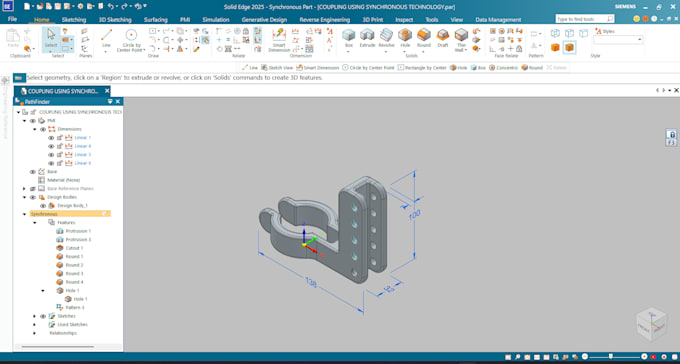Click the Cutout 1 feature icon
This screenshot has height=364, width=680.
60,248
